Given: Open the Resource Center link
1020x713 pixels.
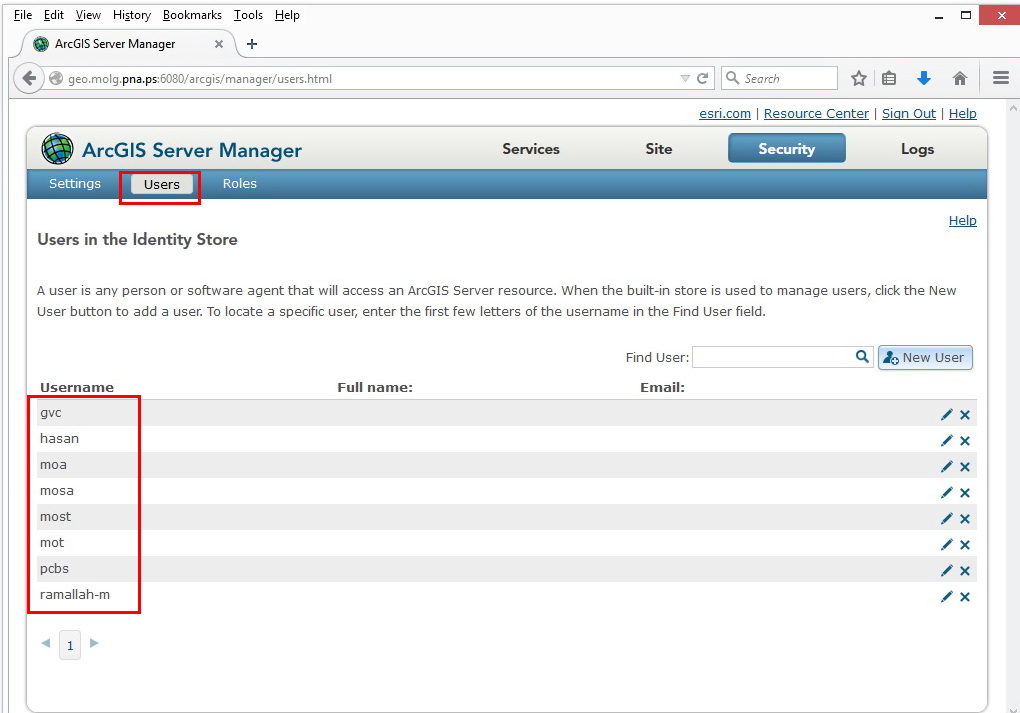Looking at the screenshot, I should click(x=816, y=113).
